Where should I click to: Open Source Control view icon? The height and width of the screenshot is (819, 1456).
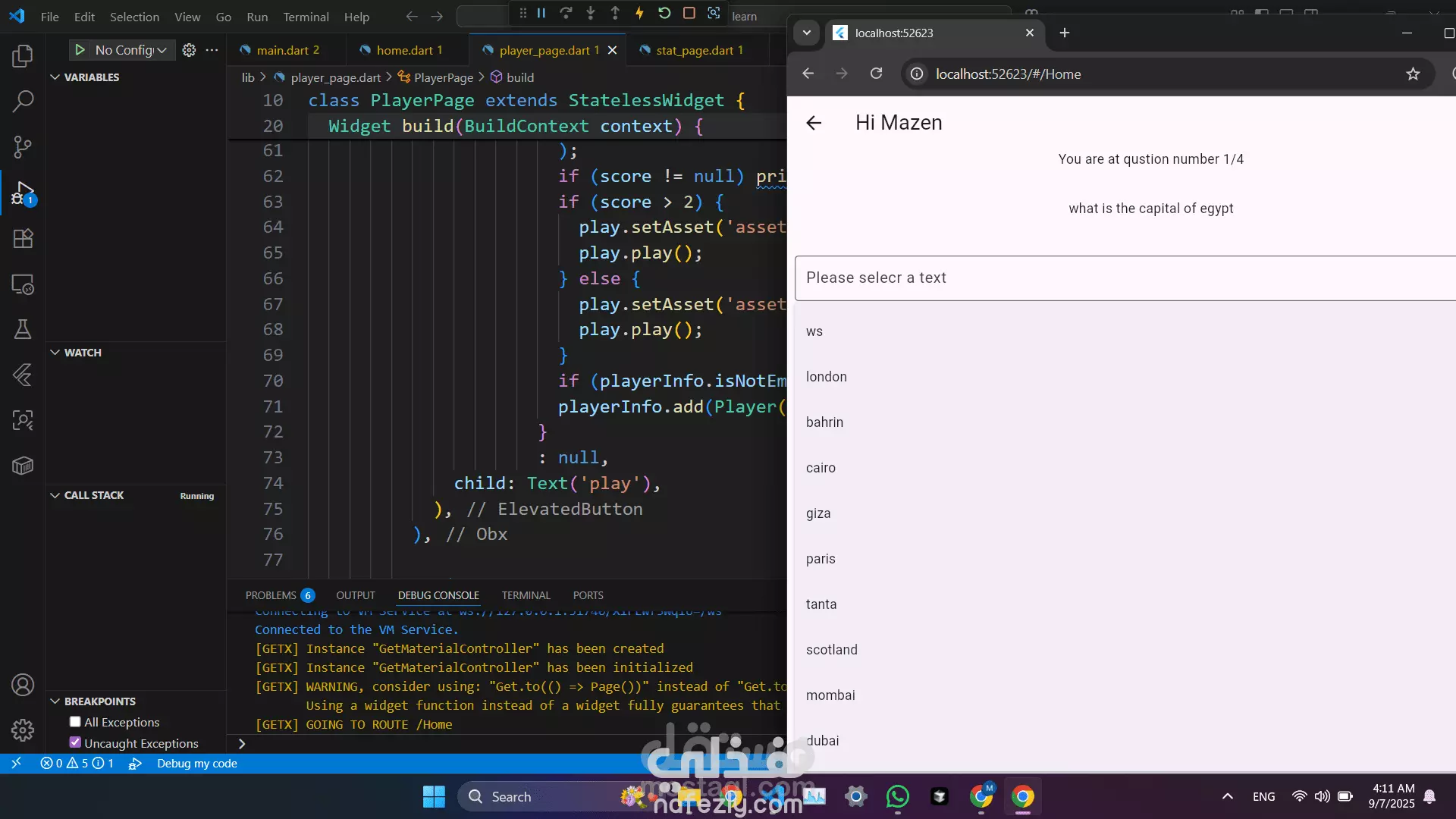(23, 146)
